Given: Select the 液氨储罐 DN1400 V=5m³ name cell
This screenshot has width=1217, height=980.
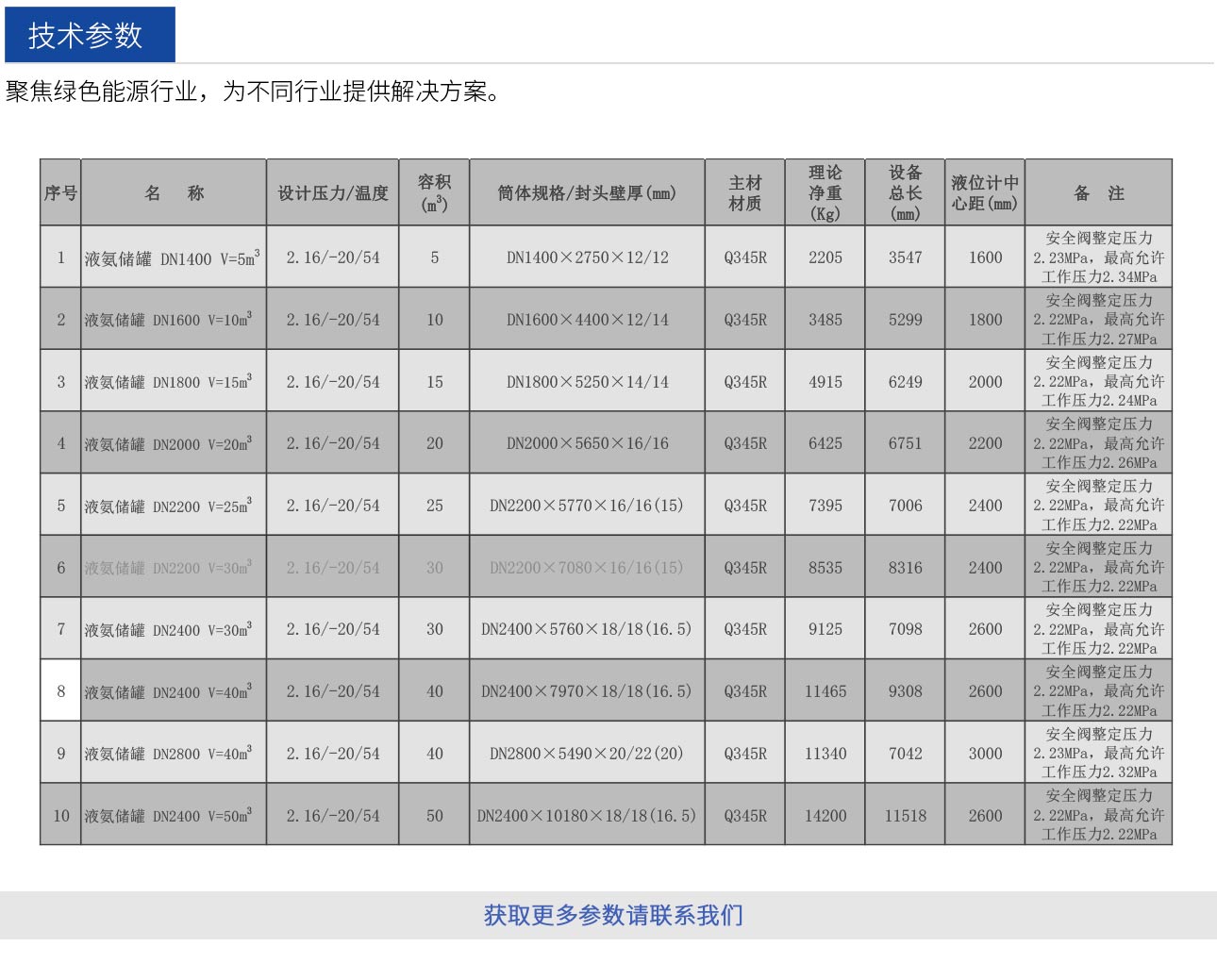Looking at the screenshot, I should click(173, 257).
